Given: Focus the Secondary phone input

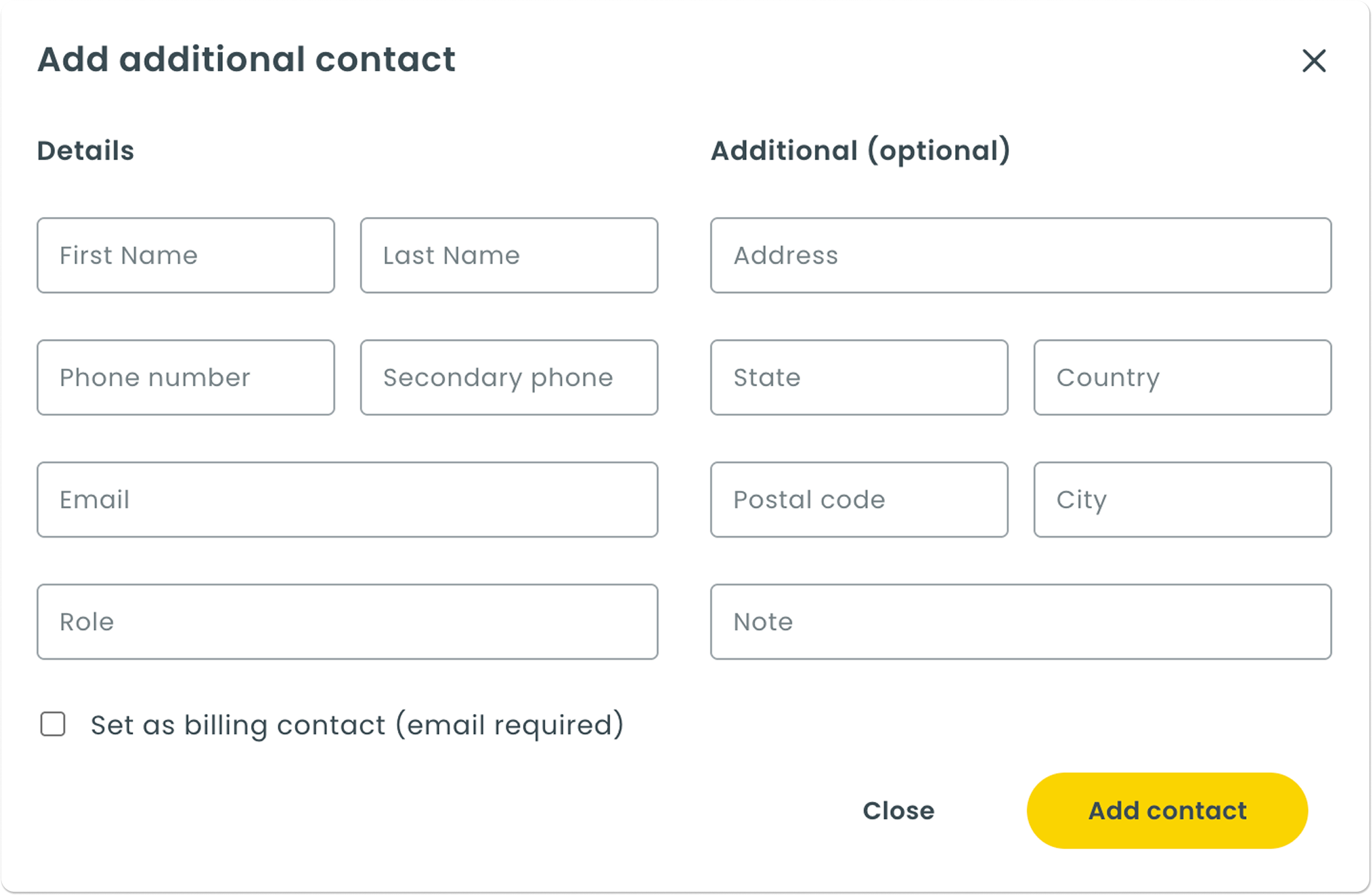Looking at the screenshot, I should tap(509, 378).
